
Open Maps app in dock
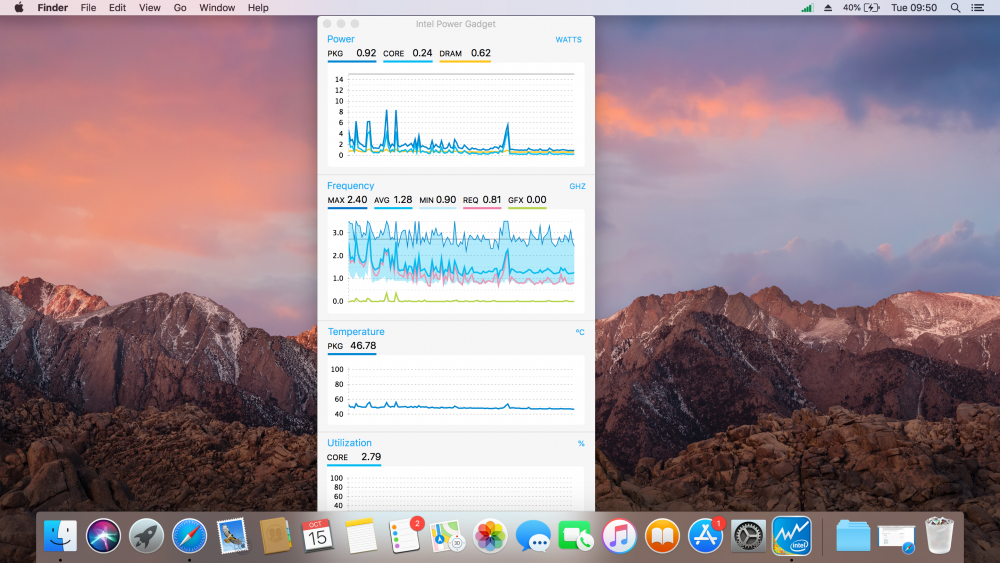(x=447, y=536)
